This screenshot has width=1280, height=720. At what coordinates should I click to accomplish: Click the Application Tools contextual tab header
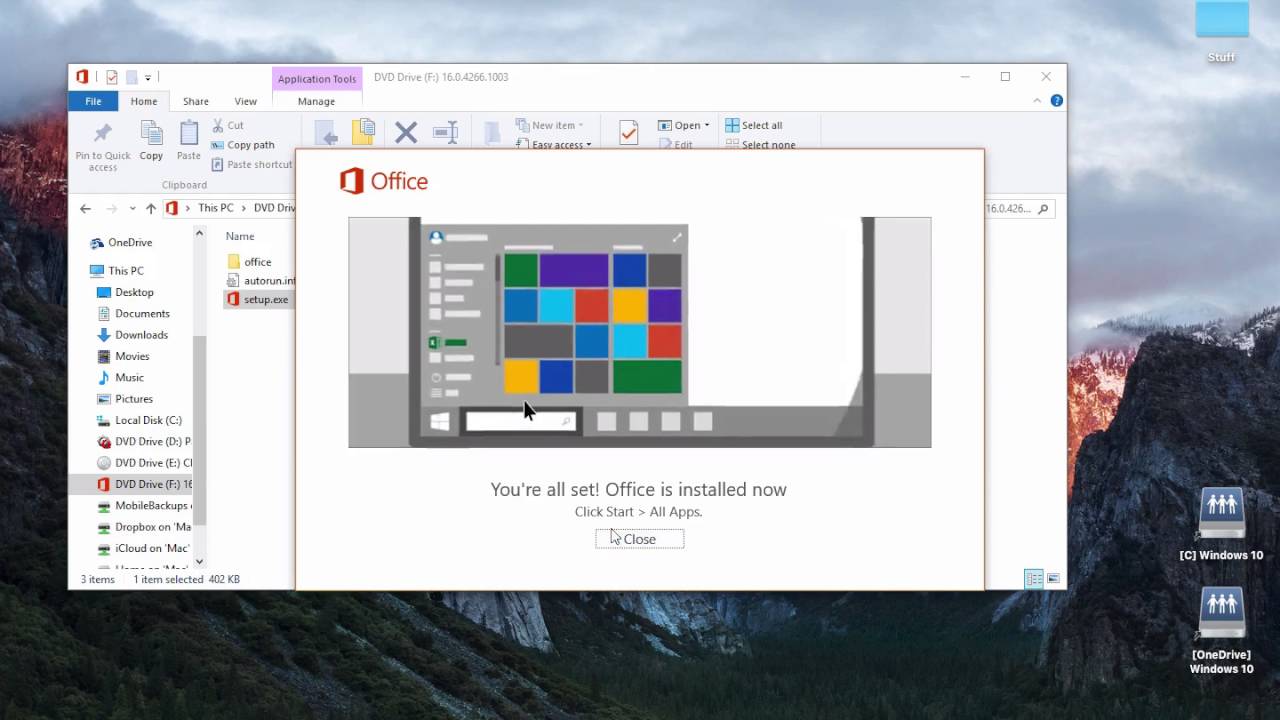317,79
